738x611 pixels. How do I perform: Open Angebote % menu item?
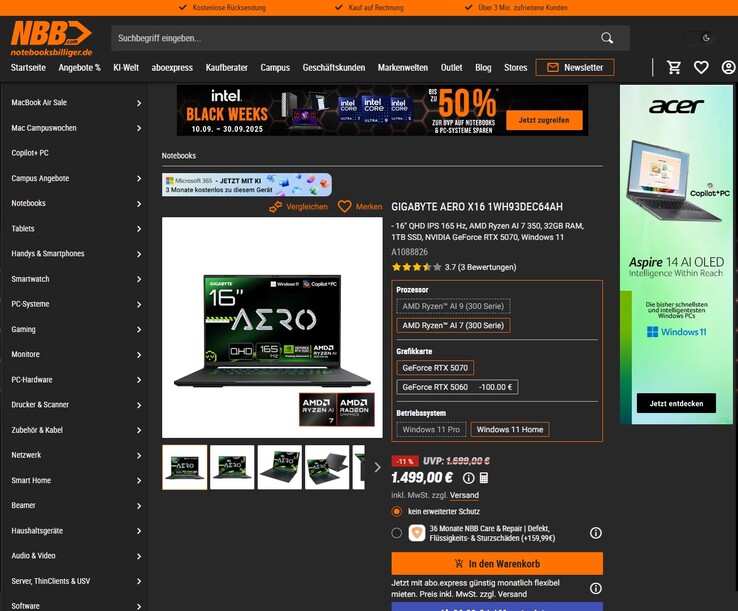[x=80, y=67]
